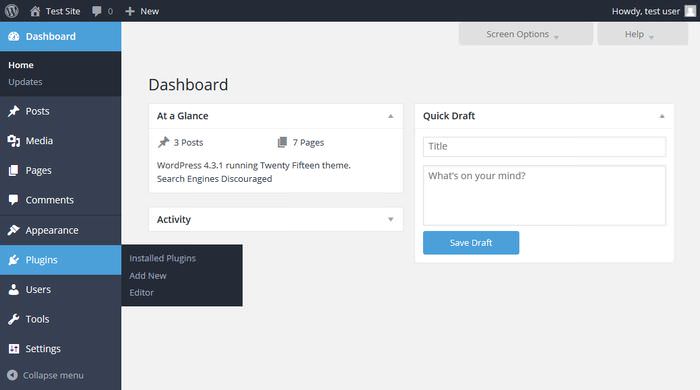
Task: Click the Posts pushpin icon in sidebar
Action: coord(14,111)
